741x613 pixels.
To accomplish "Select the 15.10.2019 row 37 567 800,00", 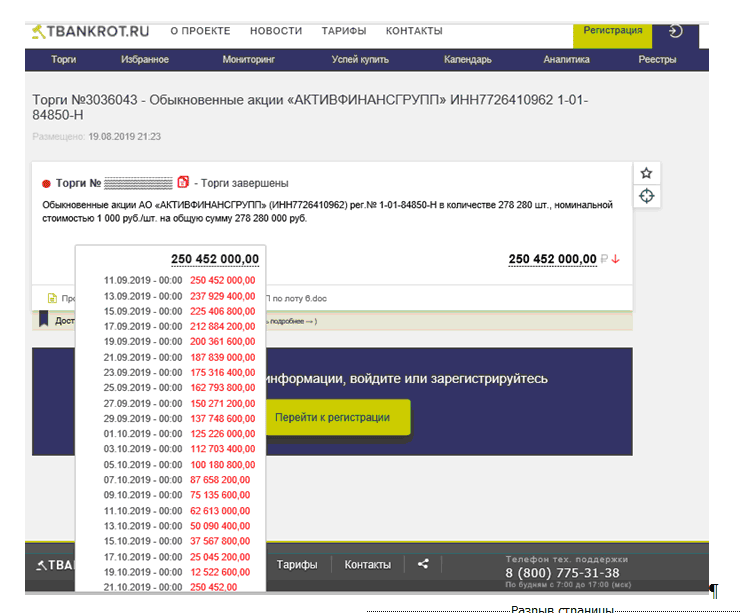I will (177, 541).
